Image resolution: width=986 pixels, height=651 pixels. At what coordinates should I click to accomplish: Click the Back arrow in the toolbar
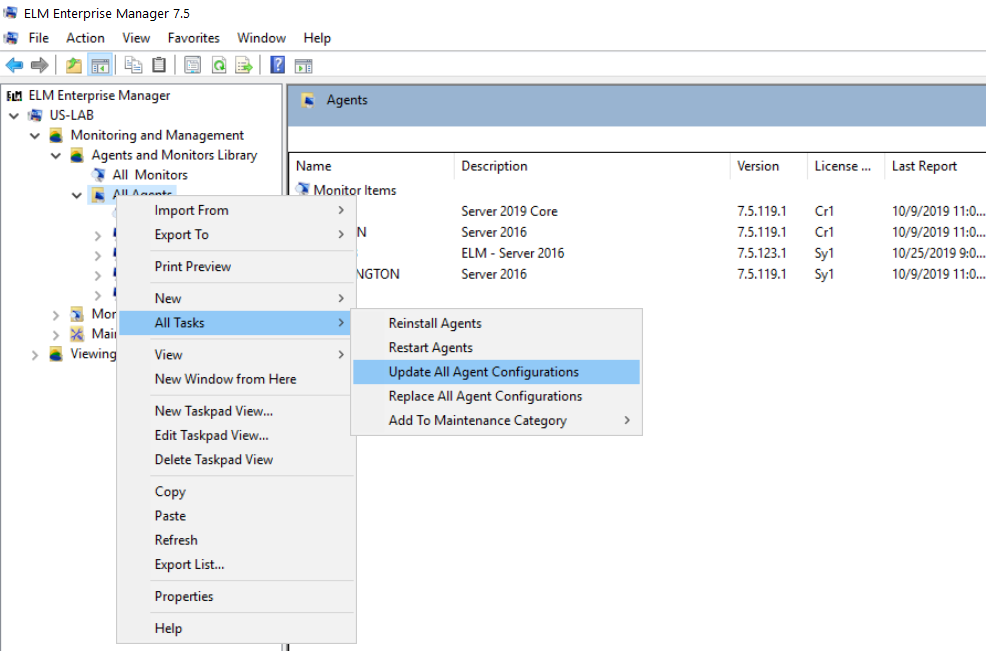[x=14, y=65]
